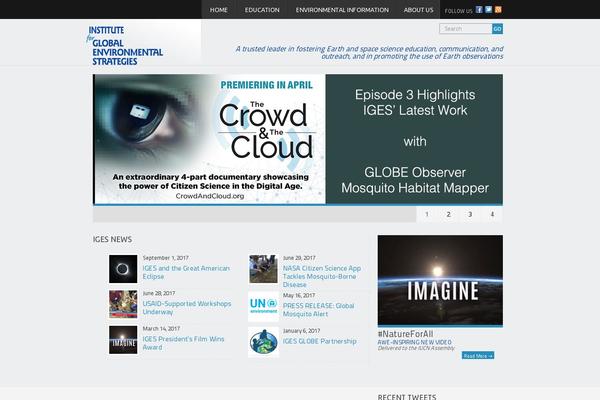Go to slide 3 in banner pager
The image size is (600, 400).
(x=470, y=214)
